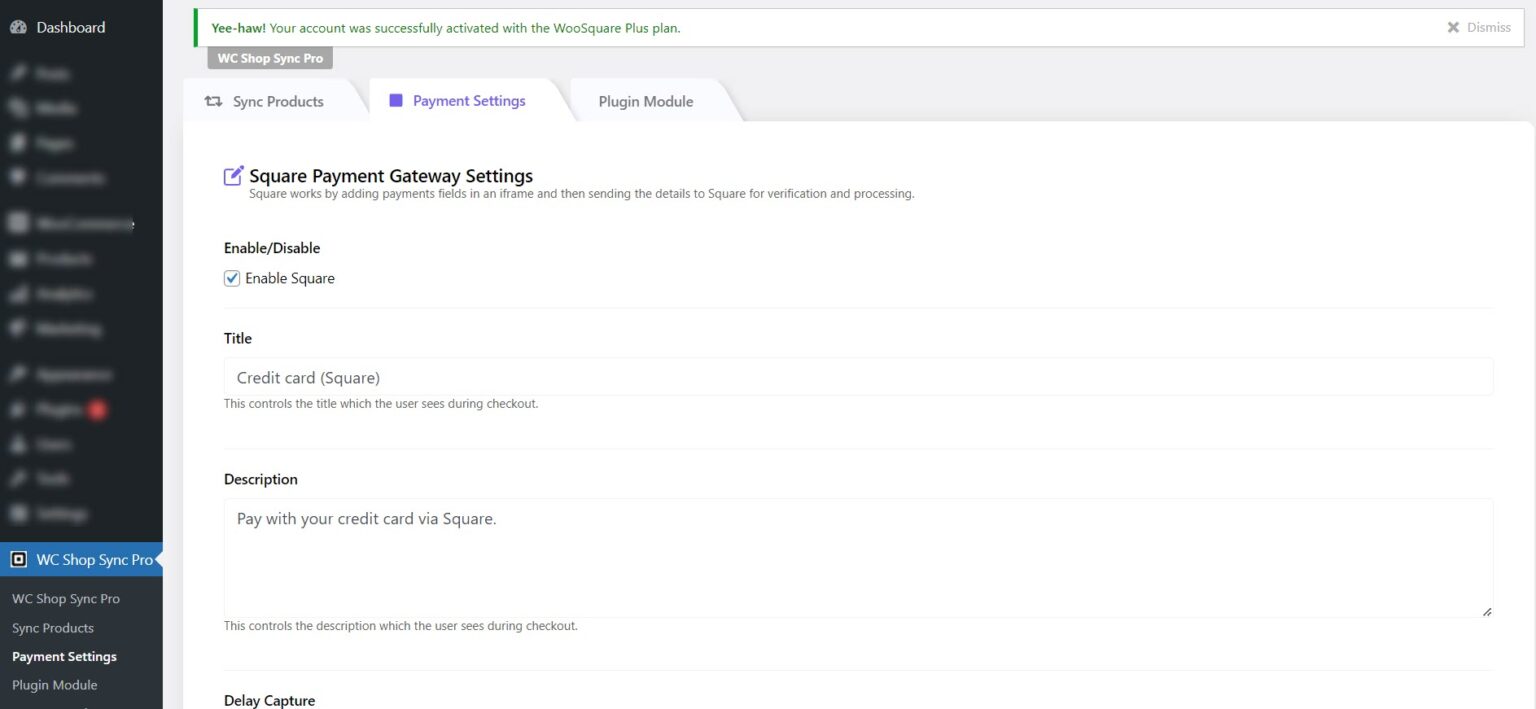
Task: Click help text about title seen during checkout
Action: pyautogui.click(x=381, y=404)
